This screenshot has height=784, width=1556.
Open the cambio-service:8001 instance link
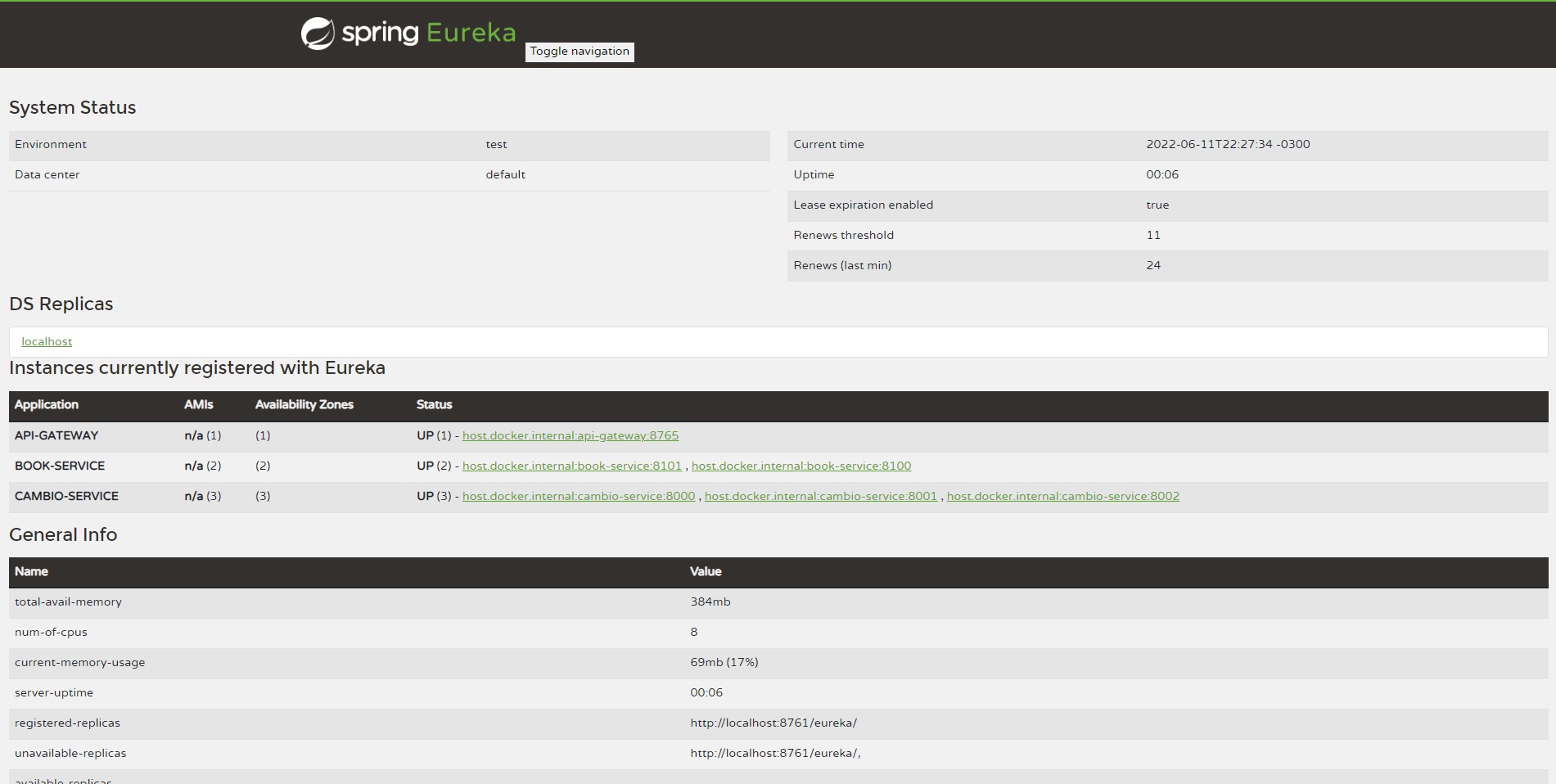[821, 496]
